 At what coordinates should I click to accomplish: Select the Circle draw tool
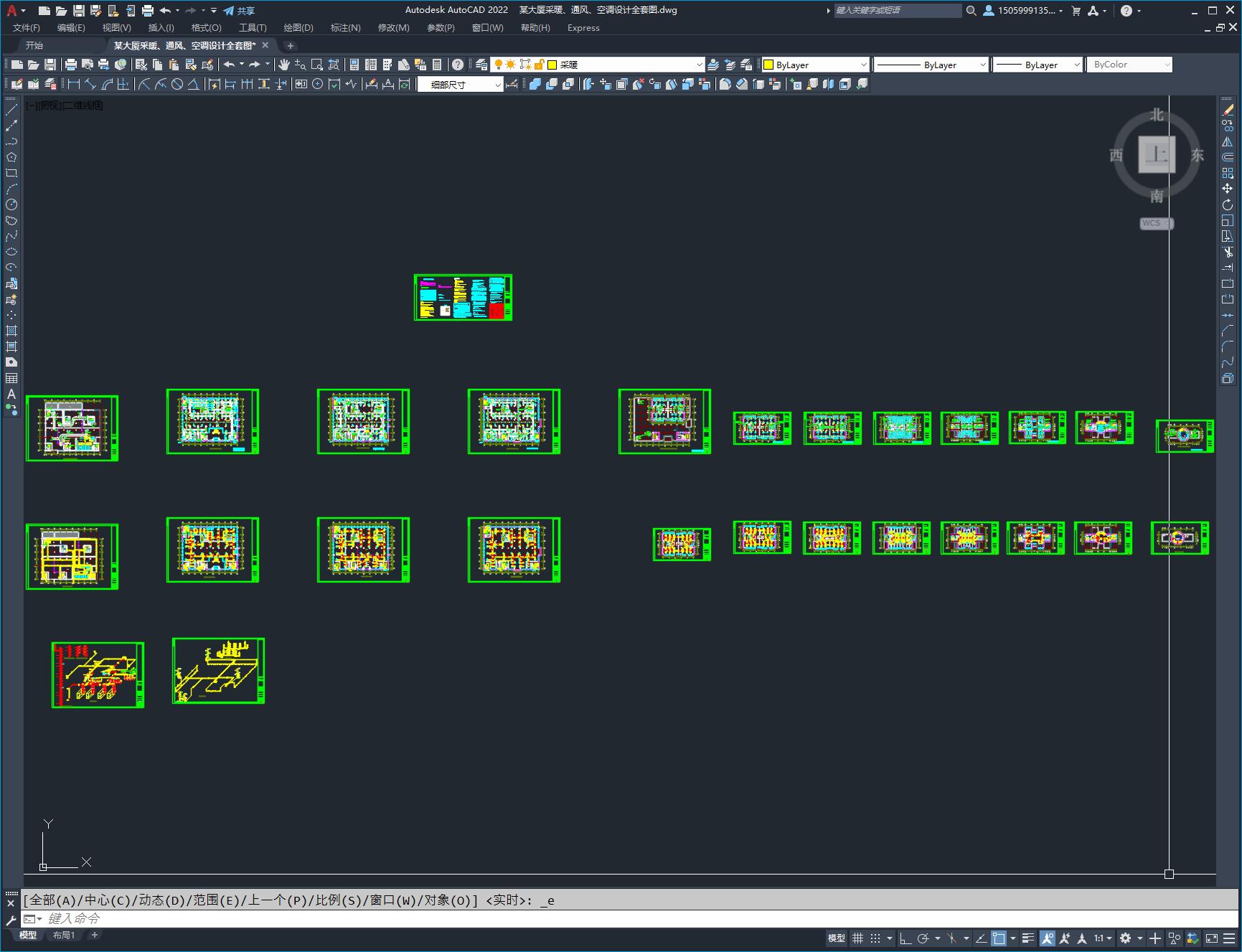pos(11,204)
